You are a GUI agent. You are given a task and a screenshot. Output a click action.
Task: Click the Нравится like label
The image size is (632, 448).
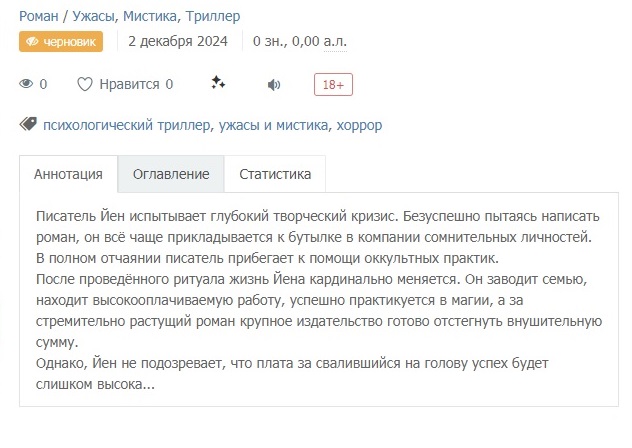[x=129, y=84]
